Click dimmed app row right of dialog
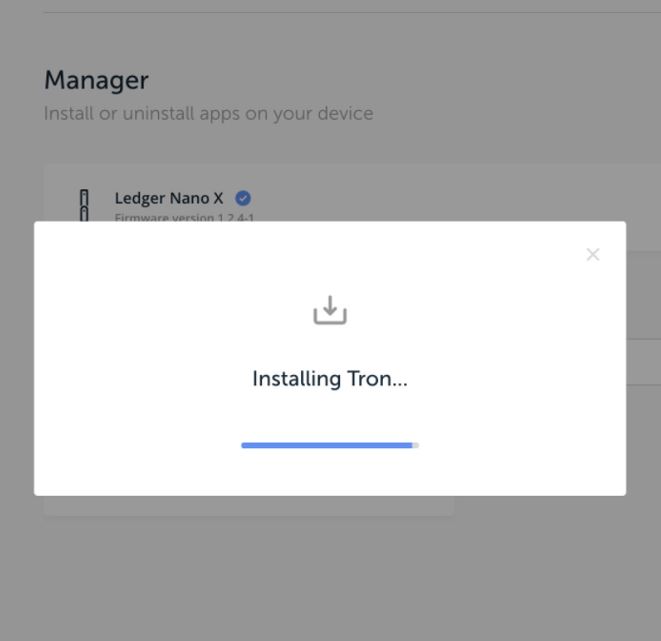The image size is (661, 641). pyautogui.click(x=643, y=295)
